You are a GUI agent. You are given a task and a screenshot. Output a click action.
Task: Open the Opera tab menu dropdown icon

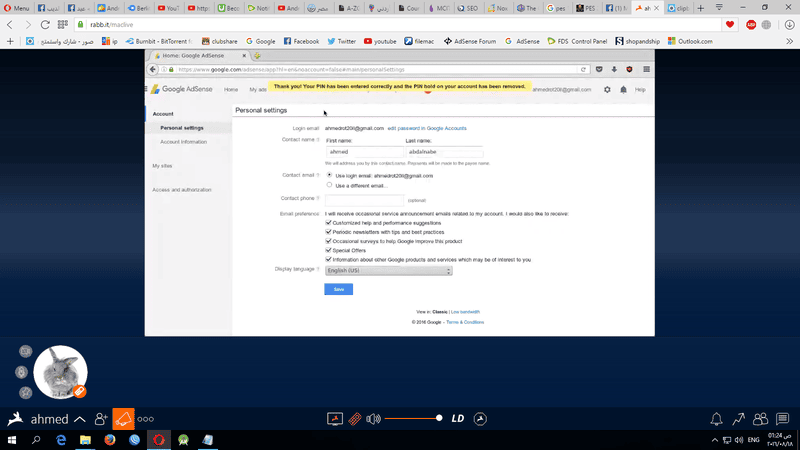(x=719, y=7)
